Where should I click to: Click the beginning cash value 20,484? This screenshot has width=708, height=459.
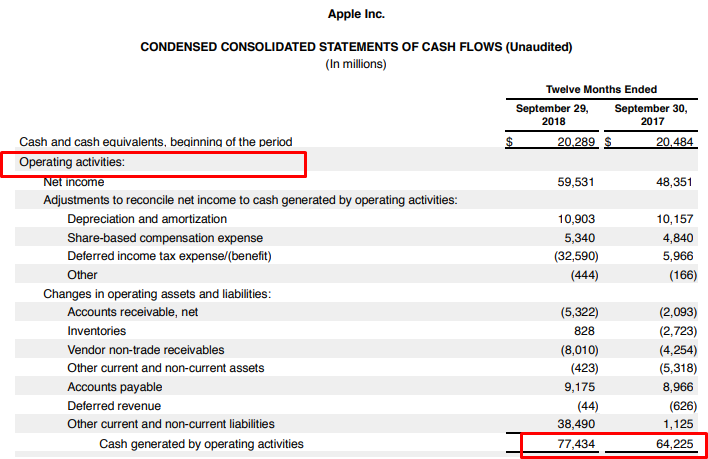[674, 142]
